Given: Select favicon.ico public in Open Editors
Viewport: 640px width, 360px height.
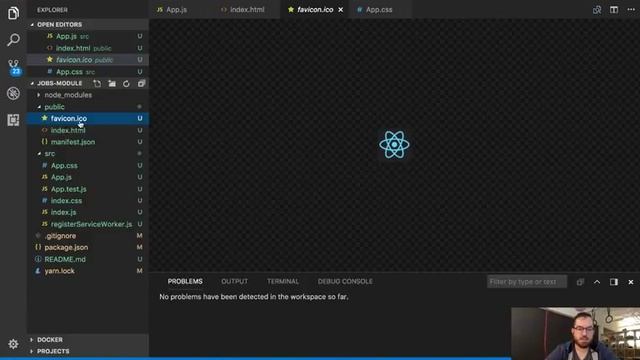Looking at the screenshot, I should 88,60.
